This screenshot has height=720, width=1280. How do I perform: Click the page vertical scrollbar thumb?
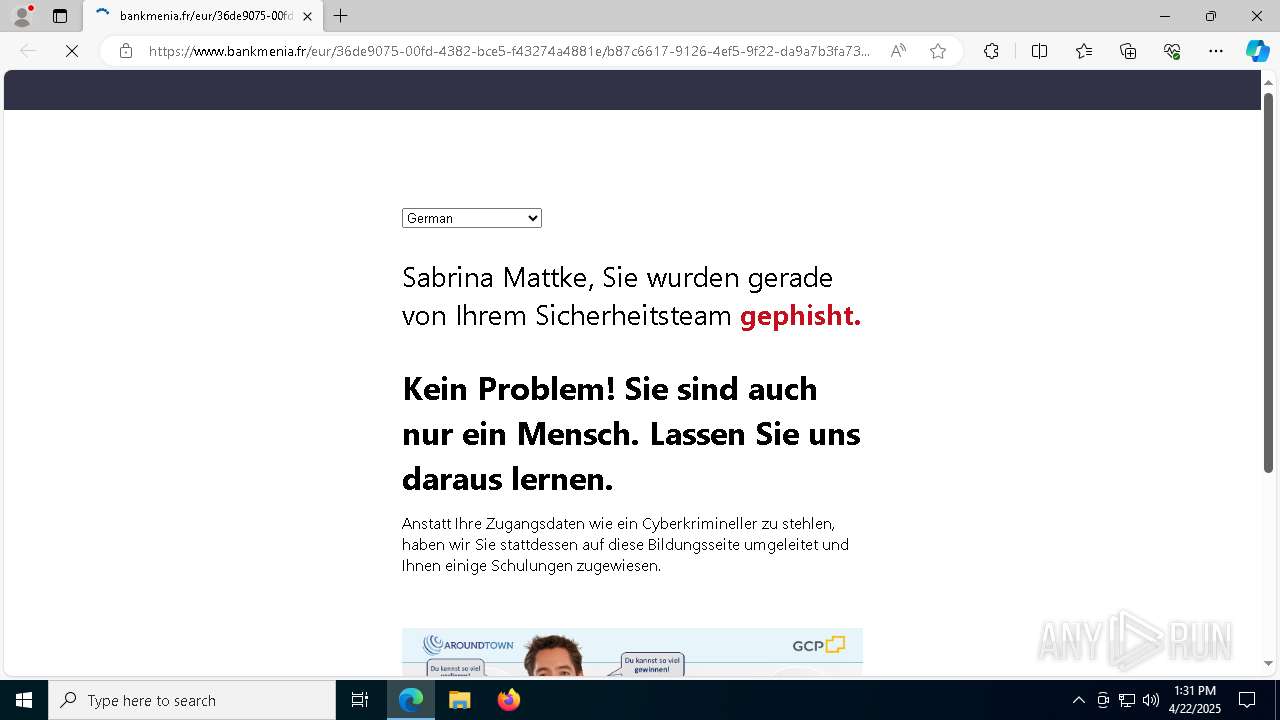(x=1268, y=282)
